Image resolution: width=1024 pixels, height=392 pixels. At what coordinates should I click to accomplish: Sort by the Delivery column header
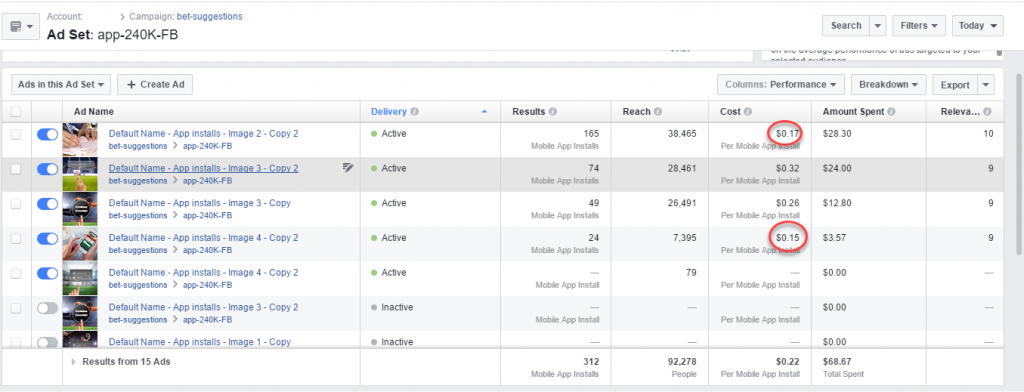coord(389,112)
